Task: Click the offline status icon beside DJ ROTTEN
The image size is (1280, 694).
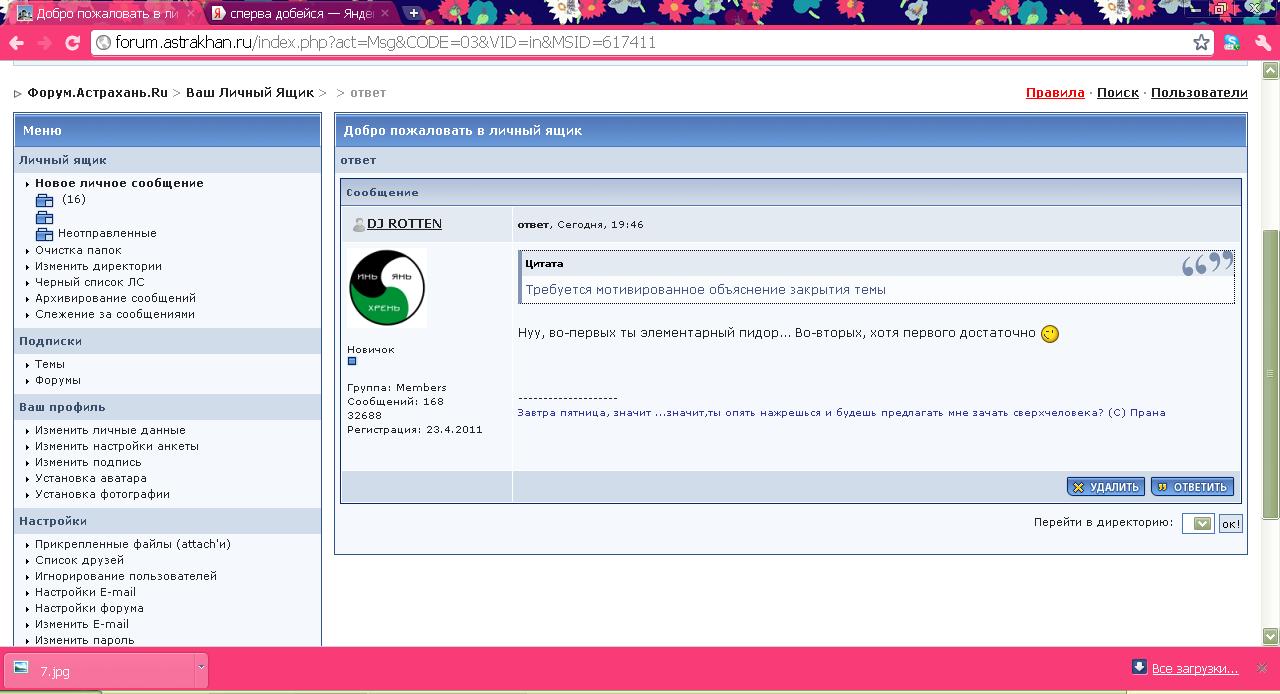Action: click(358, 224)
